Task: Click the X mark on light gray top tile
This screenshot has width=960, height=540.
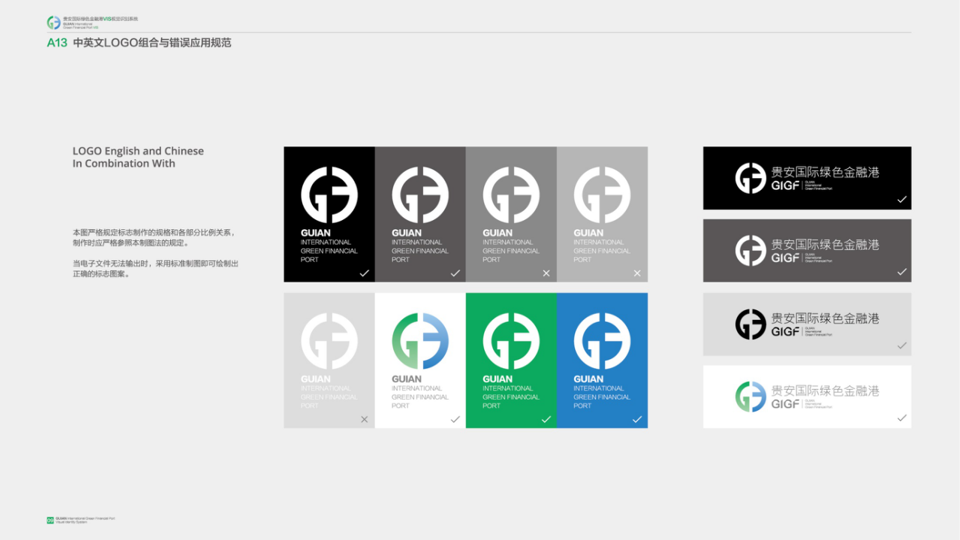Action: click(637, 273)
